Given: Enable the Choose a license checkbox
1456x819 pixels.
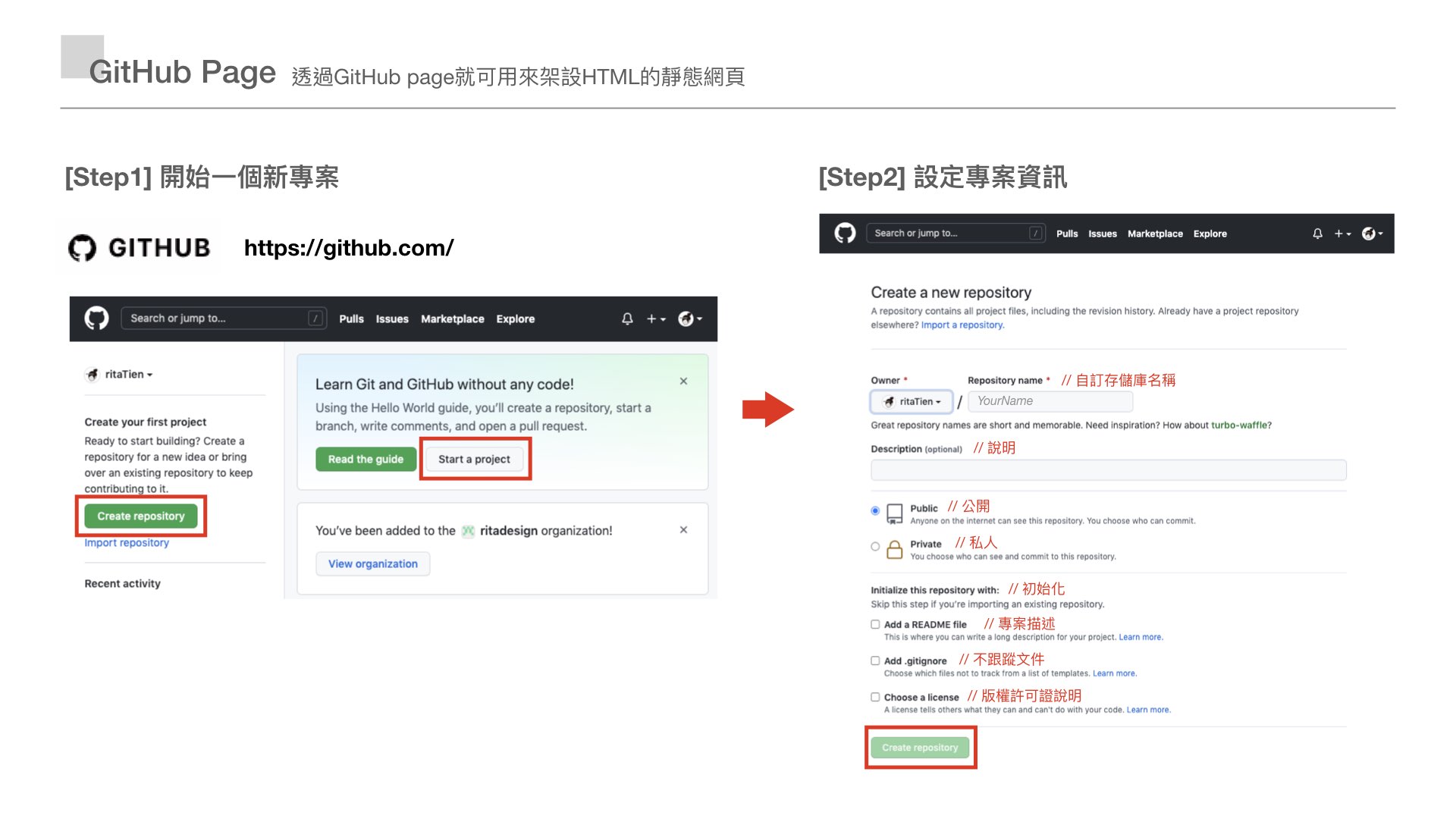Looking at the screenshot, I should tap(875, 697).
